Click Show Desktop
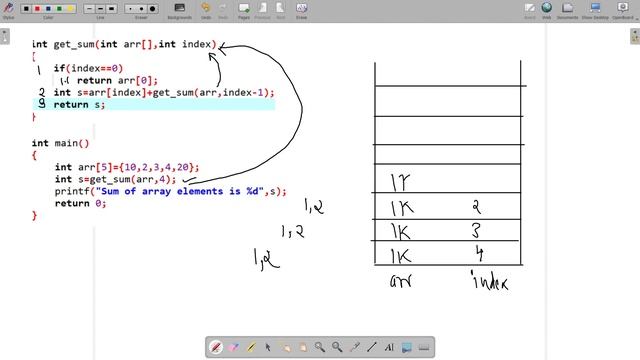Image resolution: width=640 pixels, height=360 pixels. pos(595,10)
